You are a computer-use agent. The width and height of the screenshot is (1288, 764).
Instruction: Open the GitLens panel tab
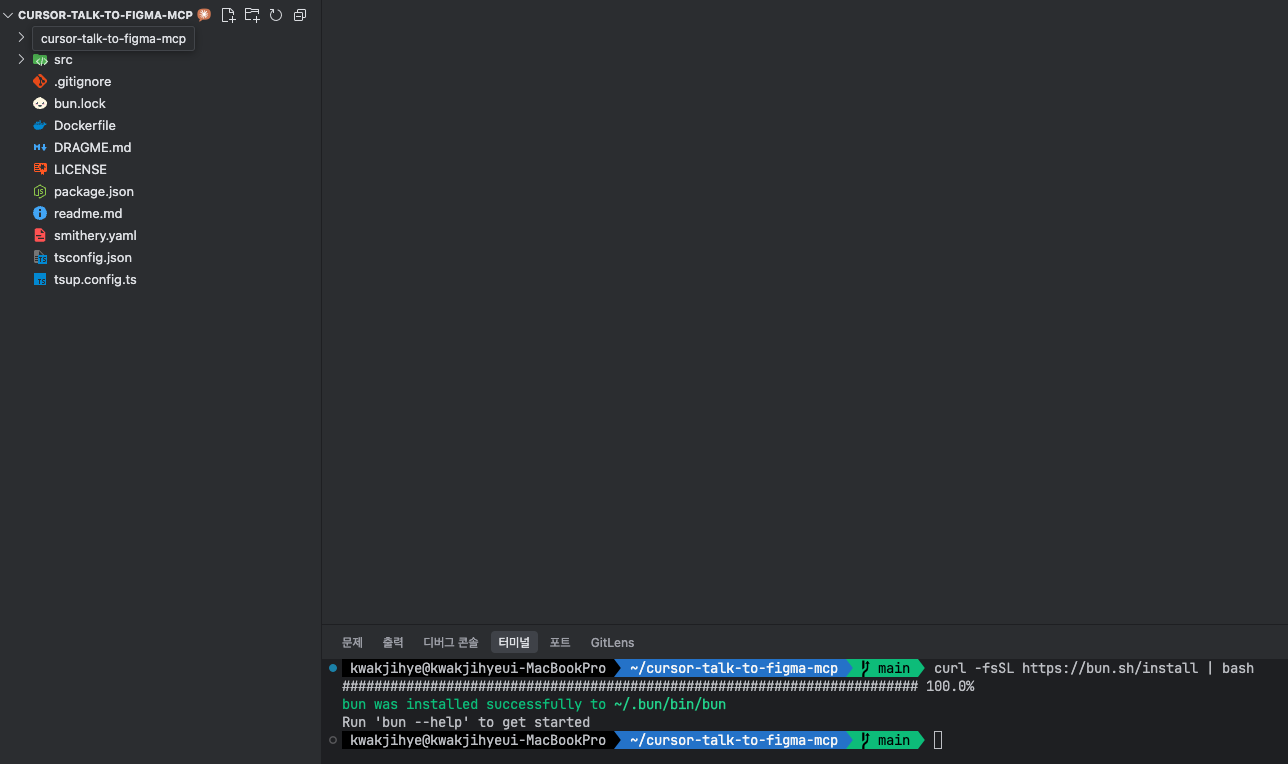point(612,642)
